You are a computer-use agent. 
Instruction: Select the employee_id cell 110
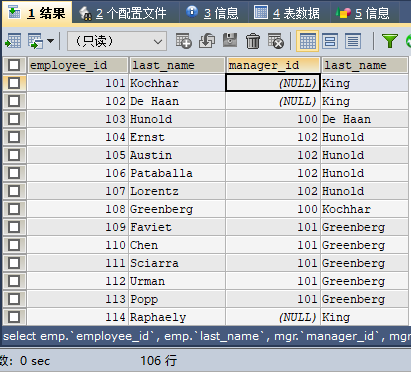click(77, 245)
